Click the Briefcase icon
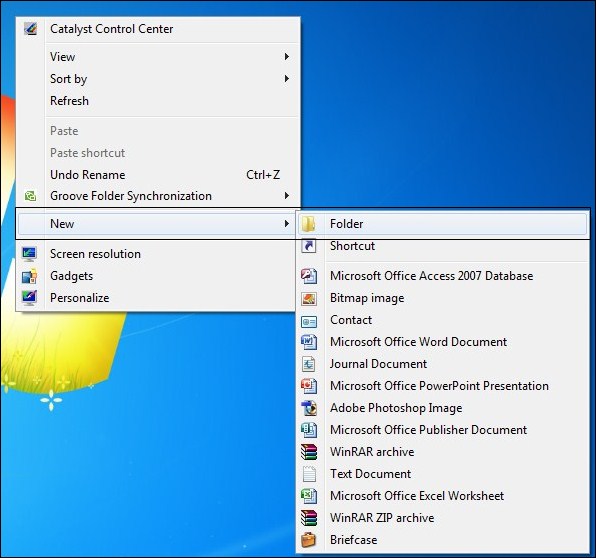Image resolution: width=596 pixels, height=558 pixels. [x=309, y=540]
